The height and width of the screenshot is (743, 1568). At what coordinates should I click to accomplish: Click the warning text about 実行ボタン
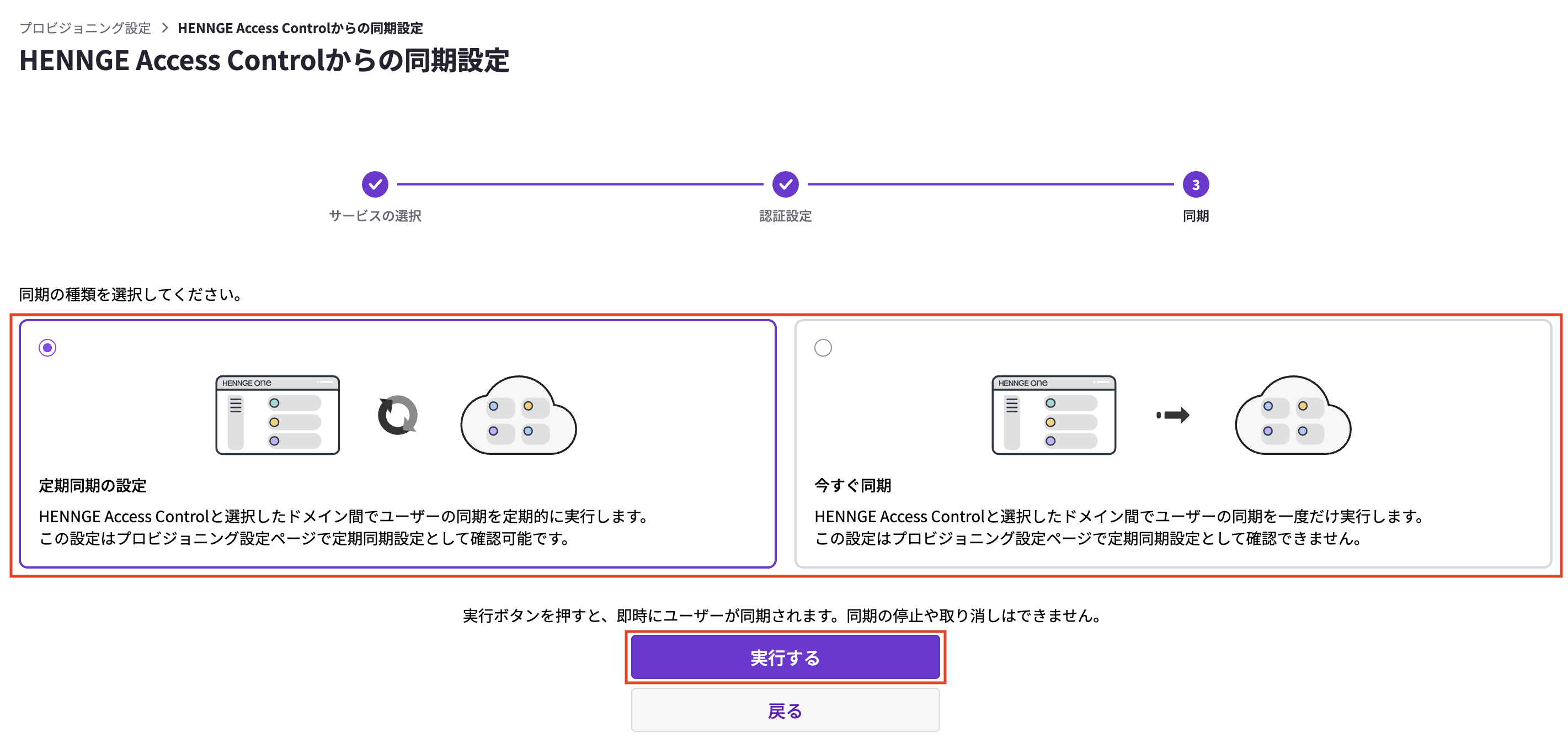[784, 615]
